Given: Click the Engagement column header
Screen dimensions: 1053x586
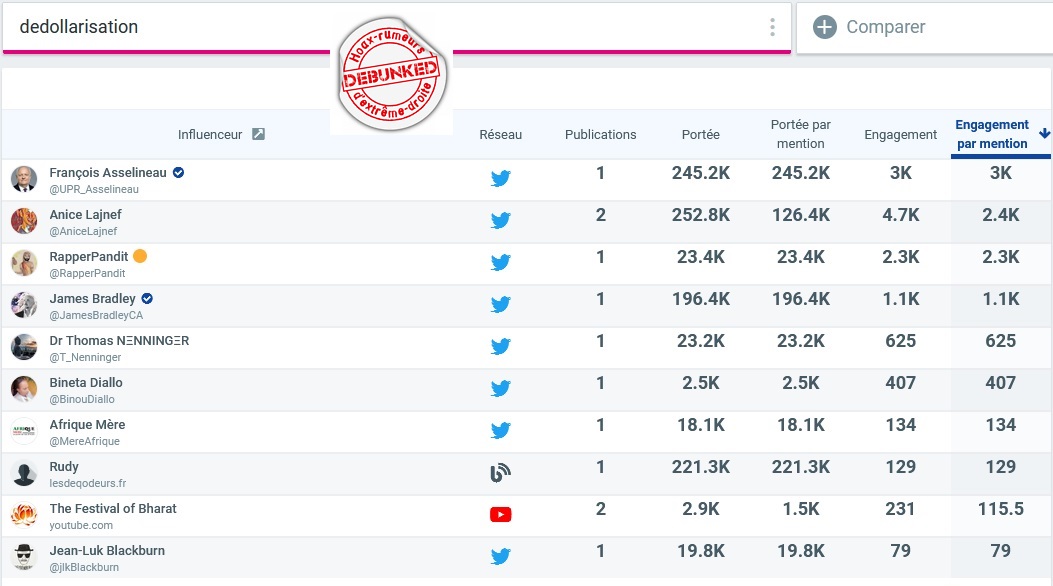Looking at the screenshot, I should pos(900,134).
